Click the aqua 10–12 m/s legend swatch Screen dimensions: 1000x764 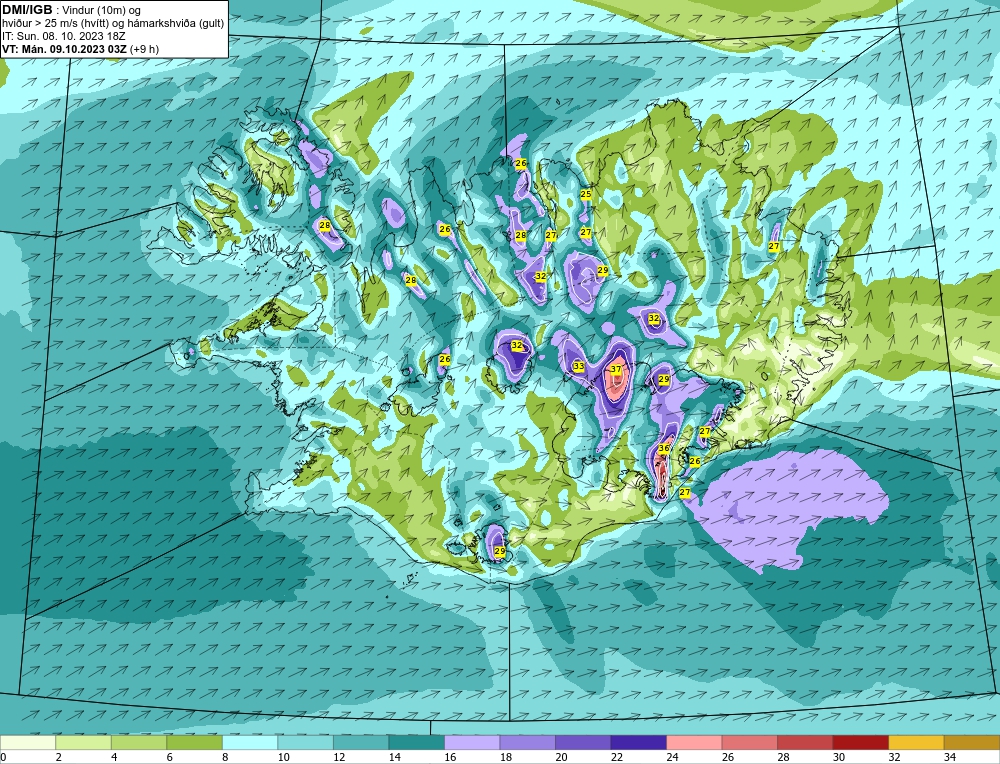tap(305, 743)
